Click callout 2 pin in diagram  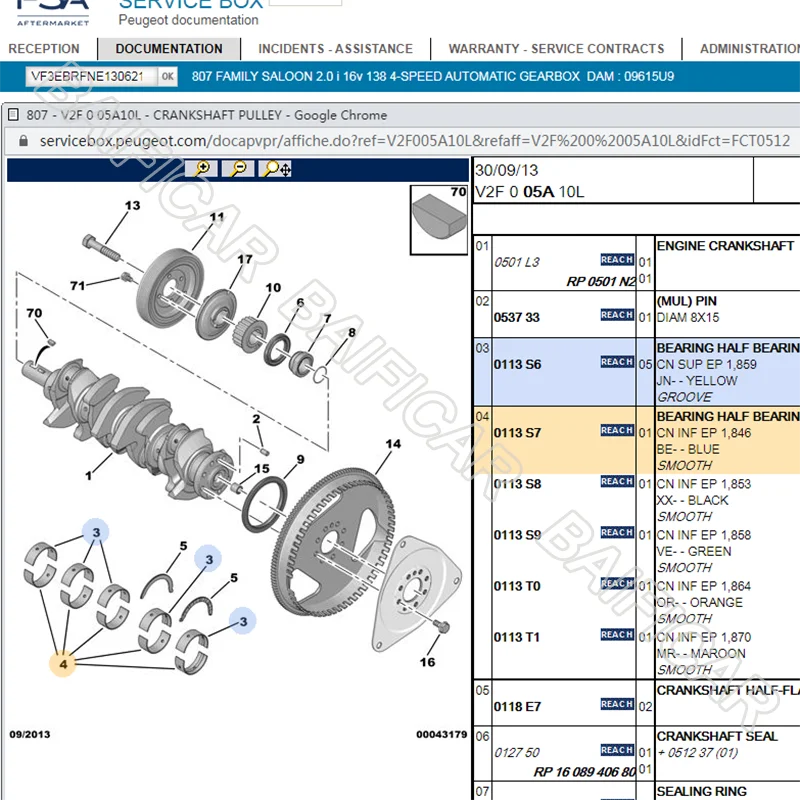(x=256, y=419)
